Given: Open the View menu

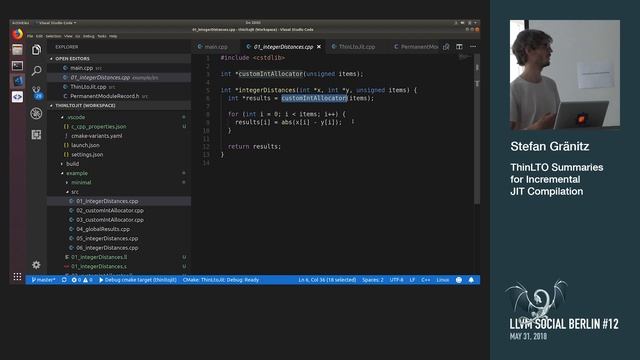Looking at the screenshot, I should coord(68,36).
